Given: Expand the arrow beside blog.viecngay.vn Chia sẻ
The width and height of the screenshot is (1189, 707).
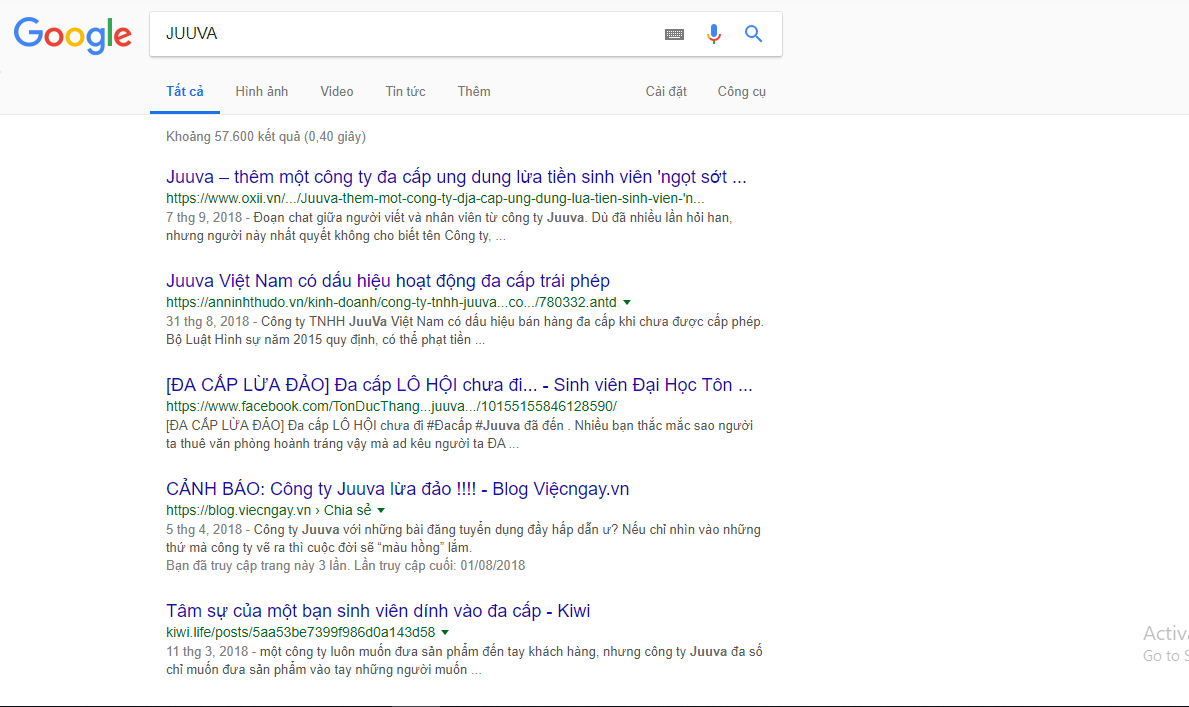Looking at the screenshot, I should coord(381,510).
